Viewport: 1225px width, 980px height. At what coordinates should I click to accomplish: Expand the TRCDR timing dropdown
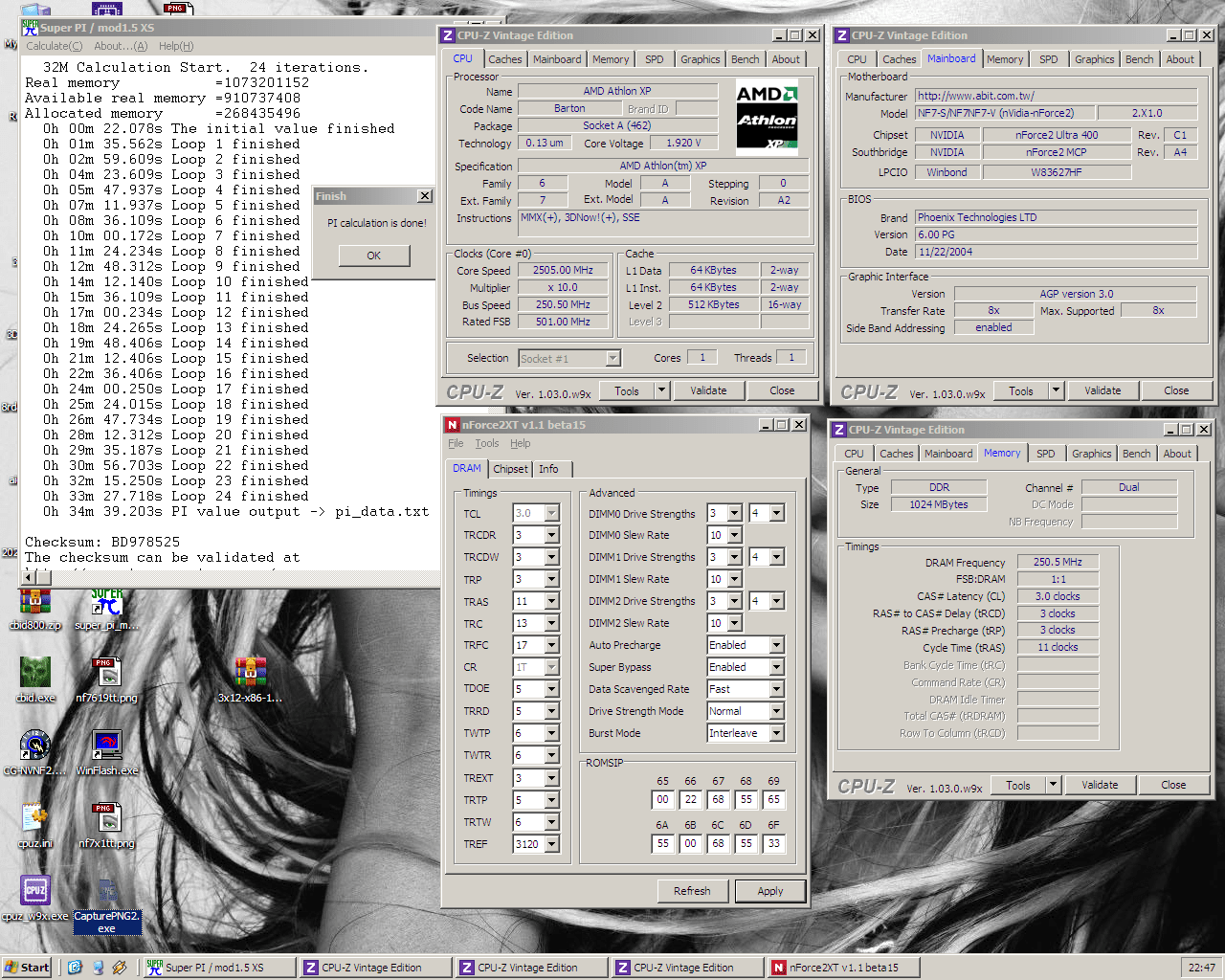[552, 535]
